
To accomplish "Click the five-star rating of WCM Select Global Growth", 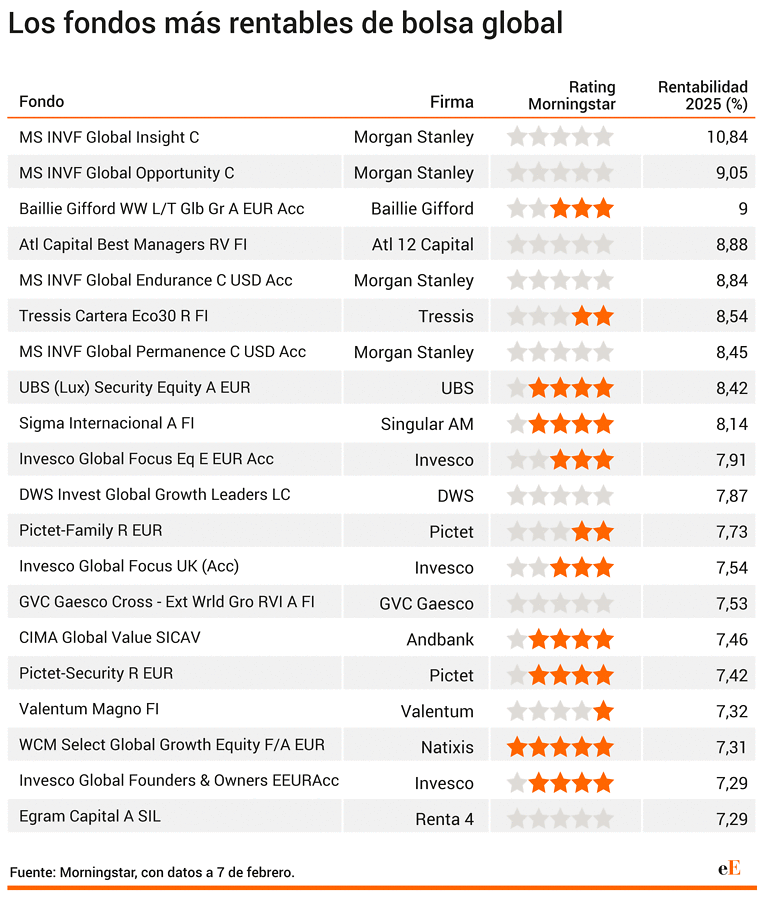I will (x=560, y=747).
